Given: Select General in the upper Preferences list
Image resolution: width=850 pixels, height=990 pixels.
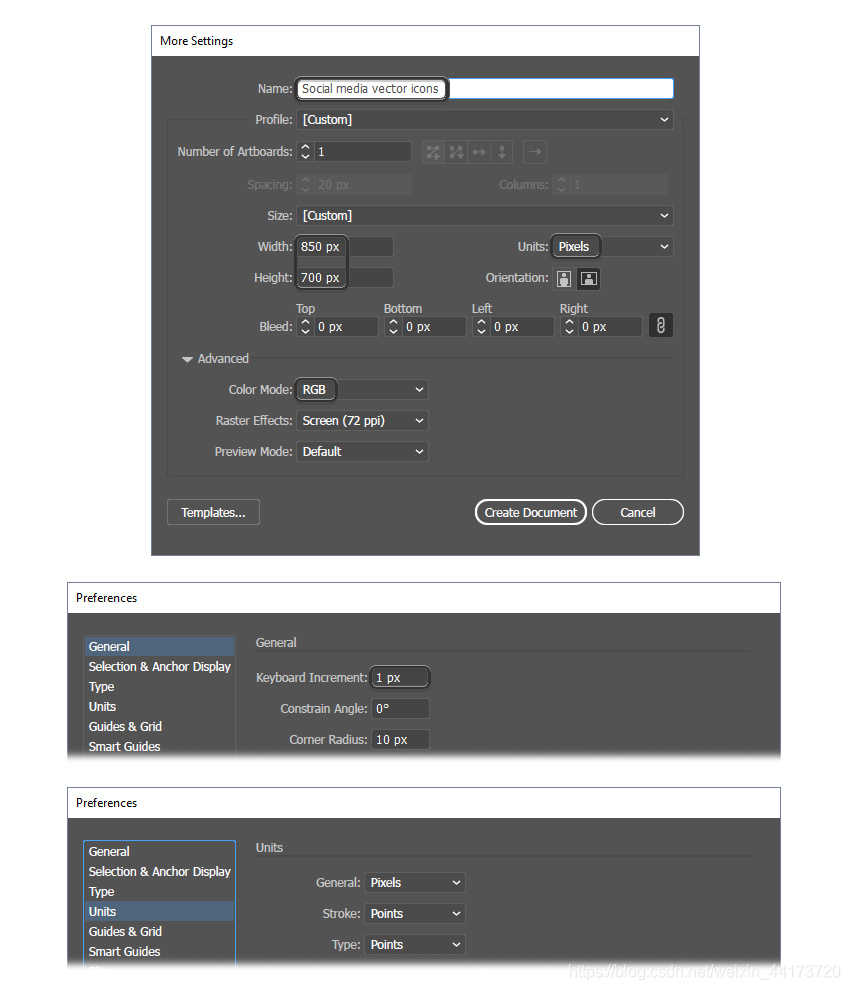Looking at the screenshot, I should pos(159,647).
